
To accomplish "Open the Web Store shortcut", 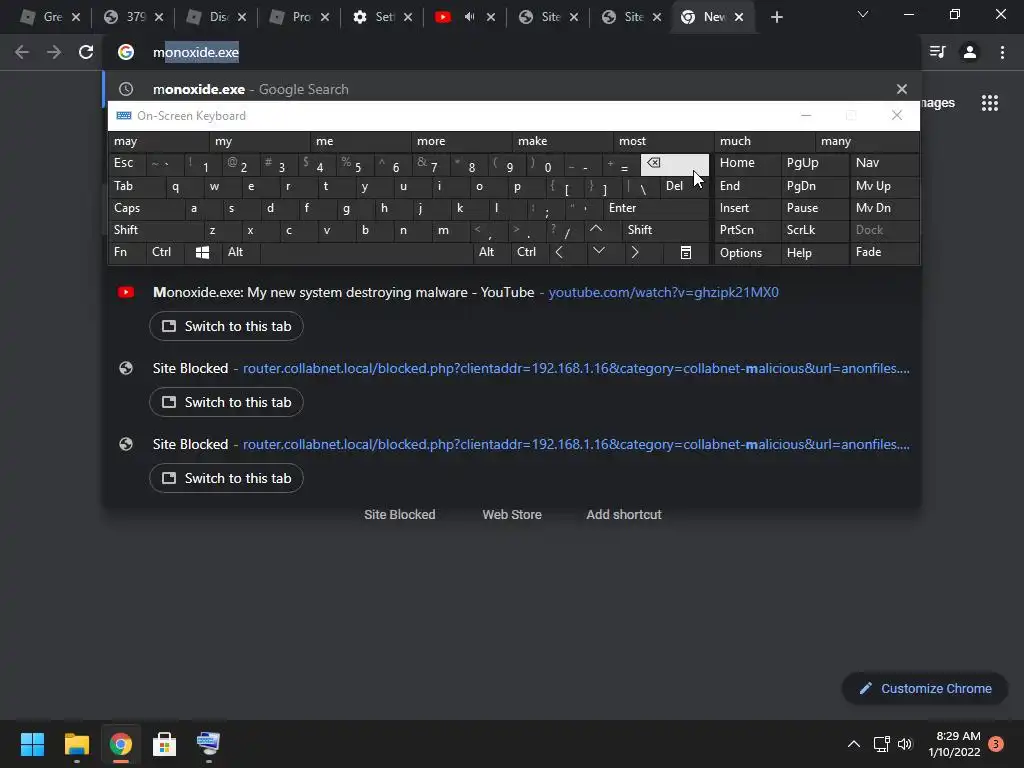I will (x=512, y=515).
